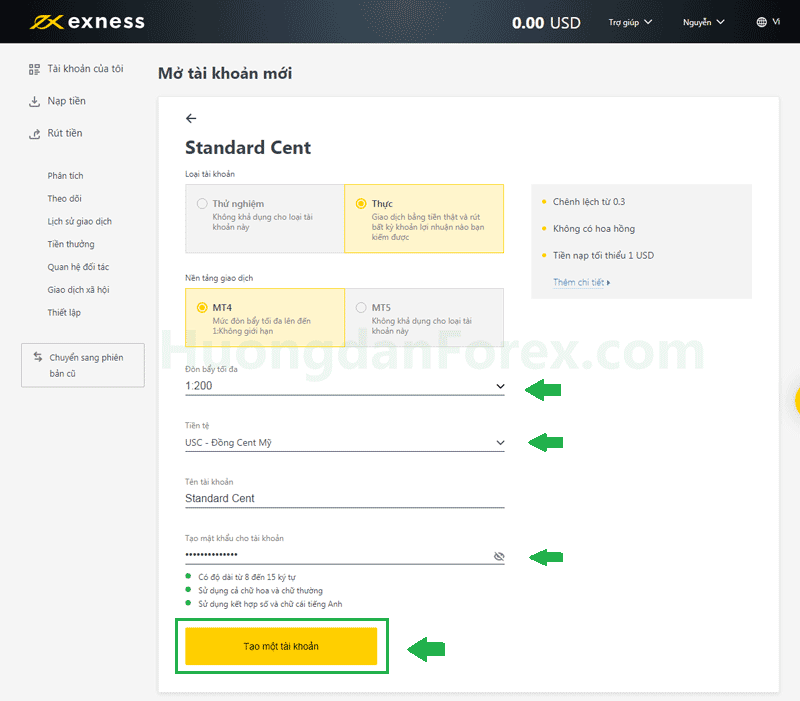Click the 'Standard Cent' form heading
The width and height of the screenshot is (800, 701).
click(248, 147)
